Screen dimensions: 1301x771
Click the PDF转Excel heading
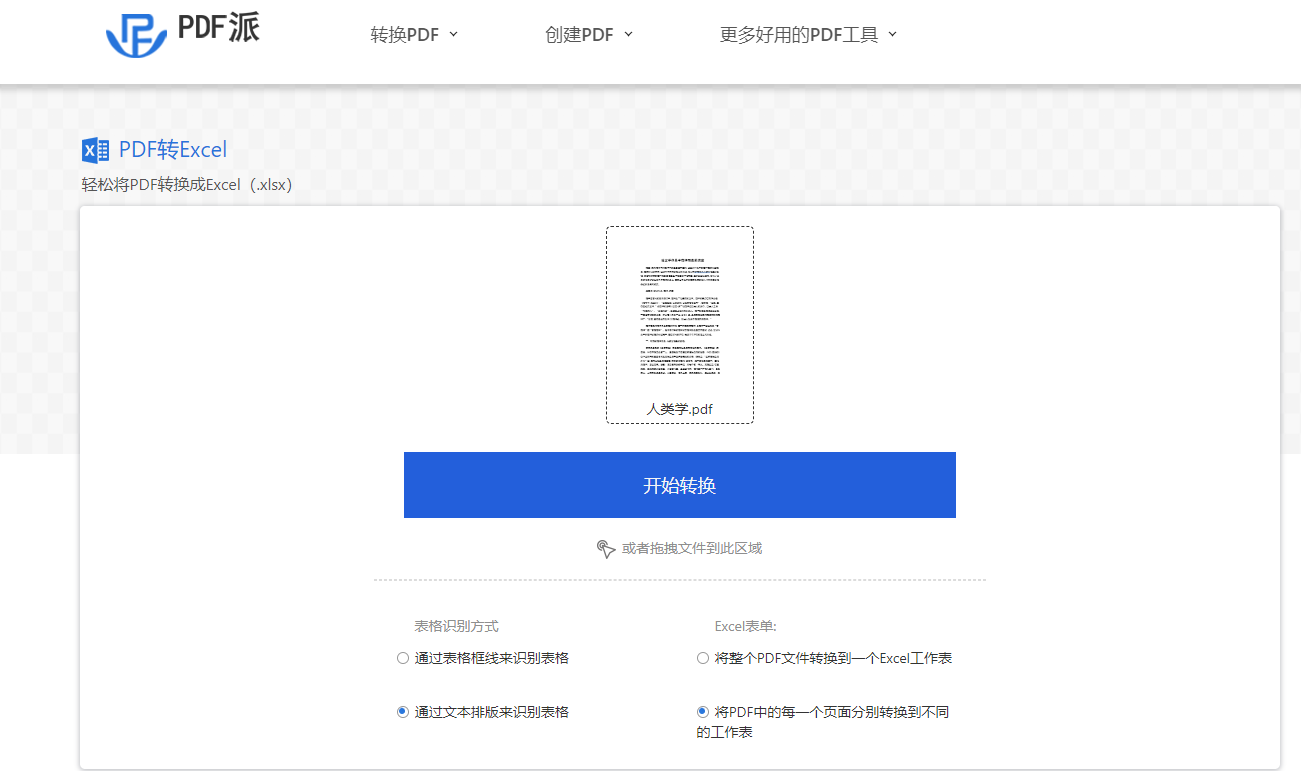point(173,150)
